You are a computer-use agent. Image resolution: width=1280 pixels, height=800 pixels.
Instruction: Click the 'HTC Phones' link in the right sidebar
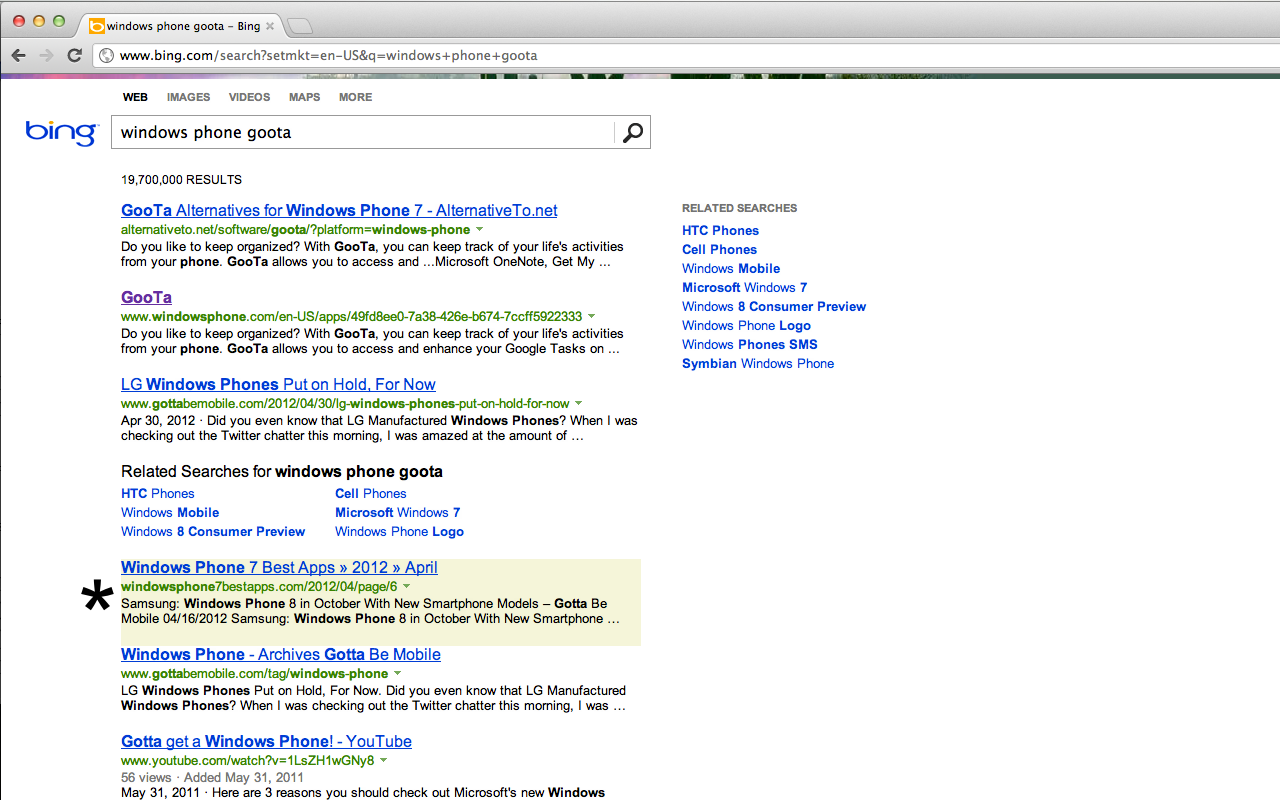coord(720,230)
